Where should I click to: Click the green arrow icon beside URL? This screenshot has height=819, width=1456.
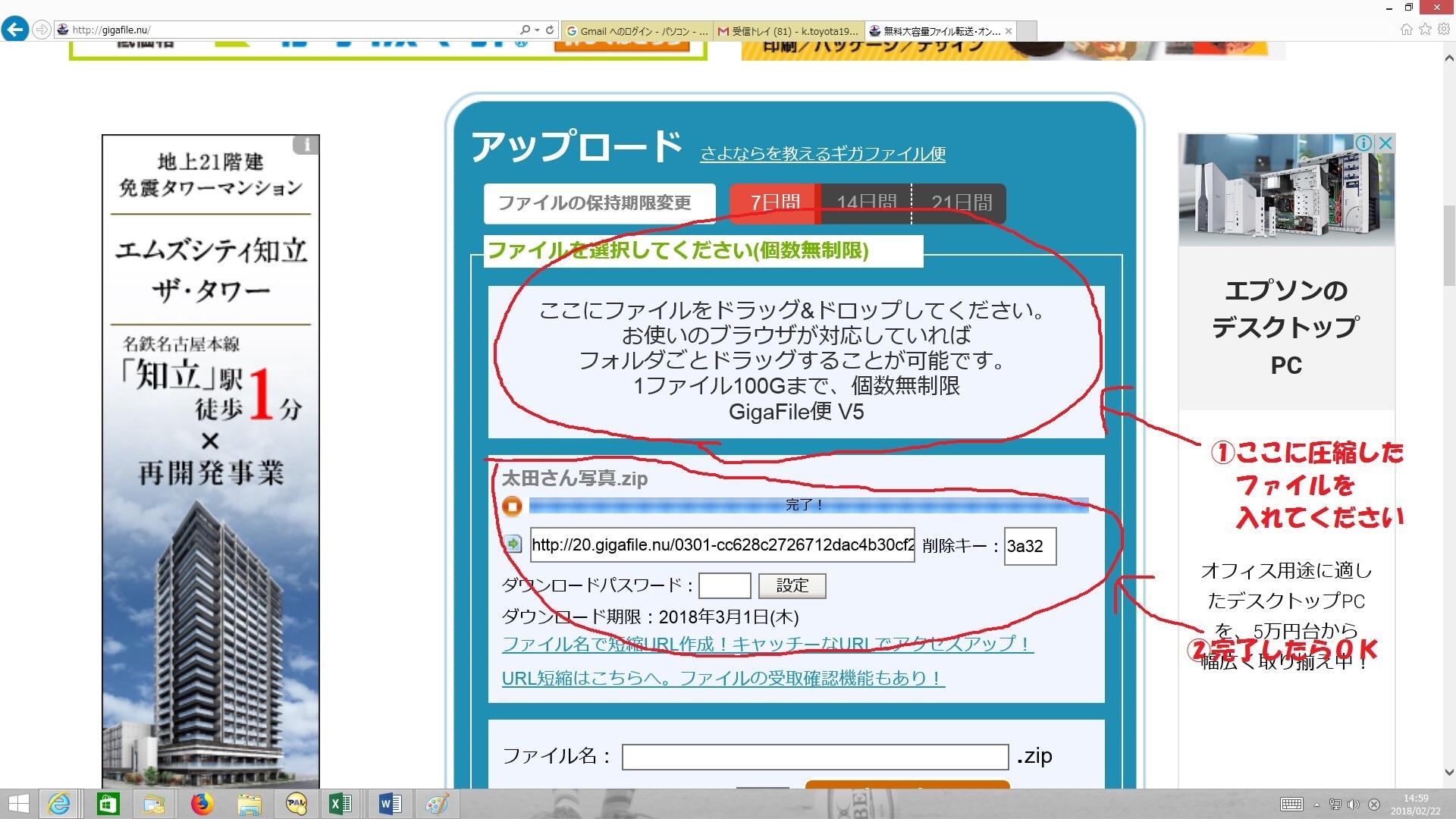pos(513,544)
